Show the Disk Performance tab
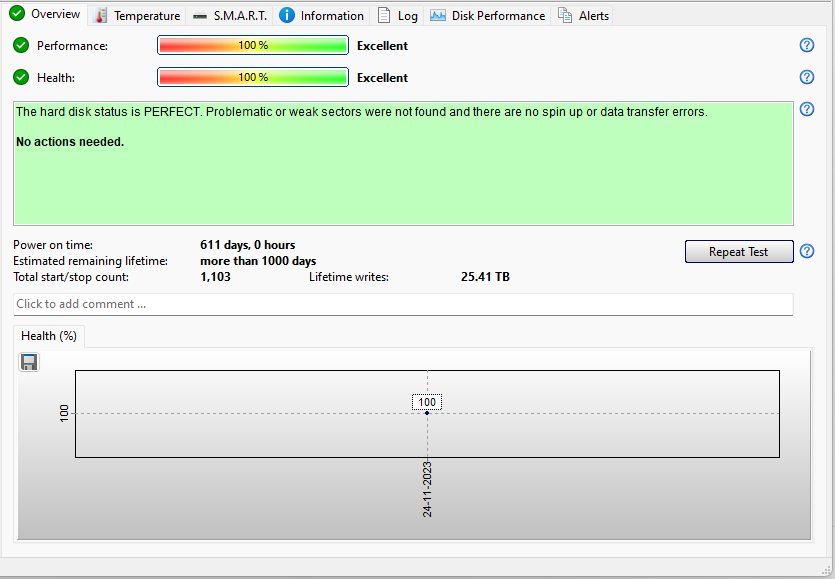Screen dimensions: 835x579 pos(488,15)
